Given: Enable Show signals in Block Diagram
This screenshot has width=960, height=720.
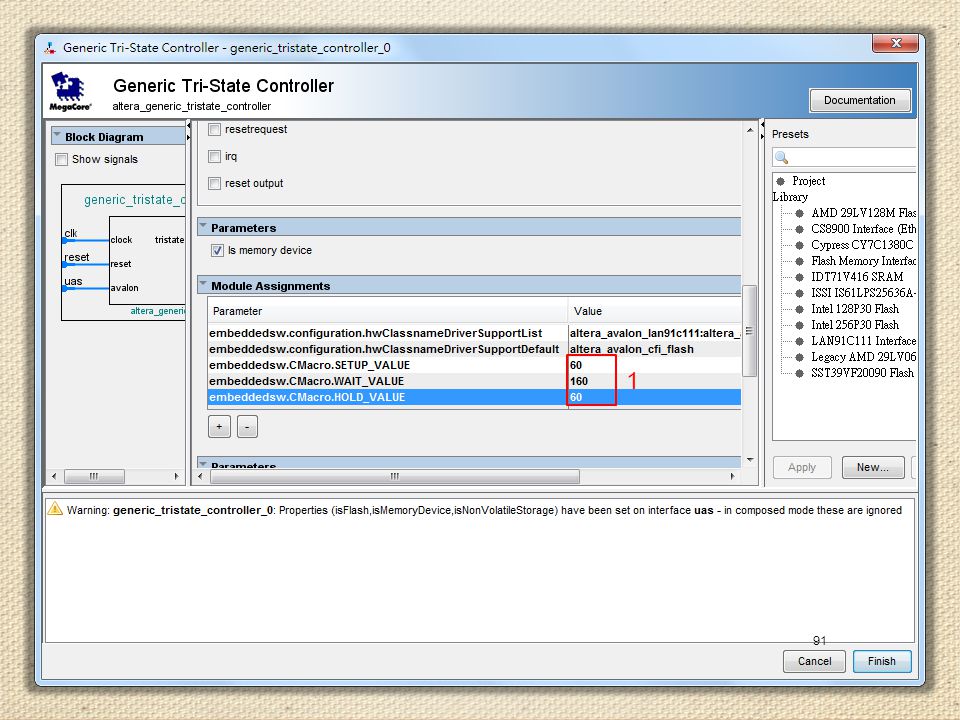Looking at the screenshot, I should point(61,159).
